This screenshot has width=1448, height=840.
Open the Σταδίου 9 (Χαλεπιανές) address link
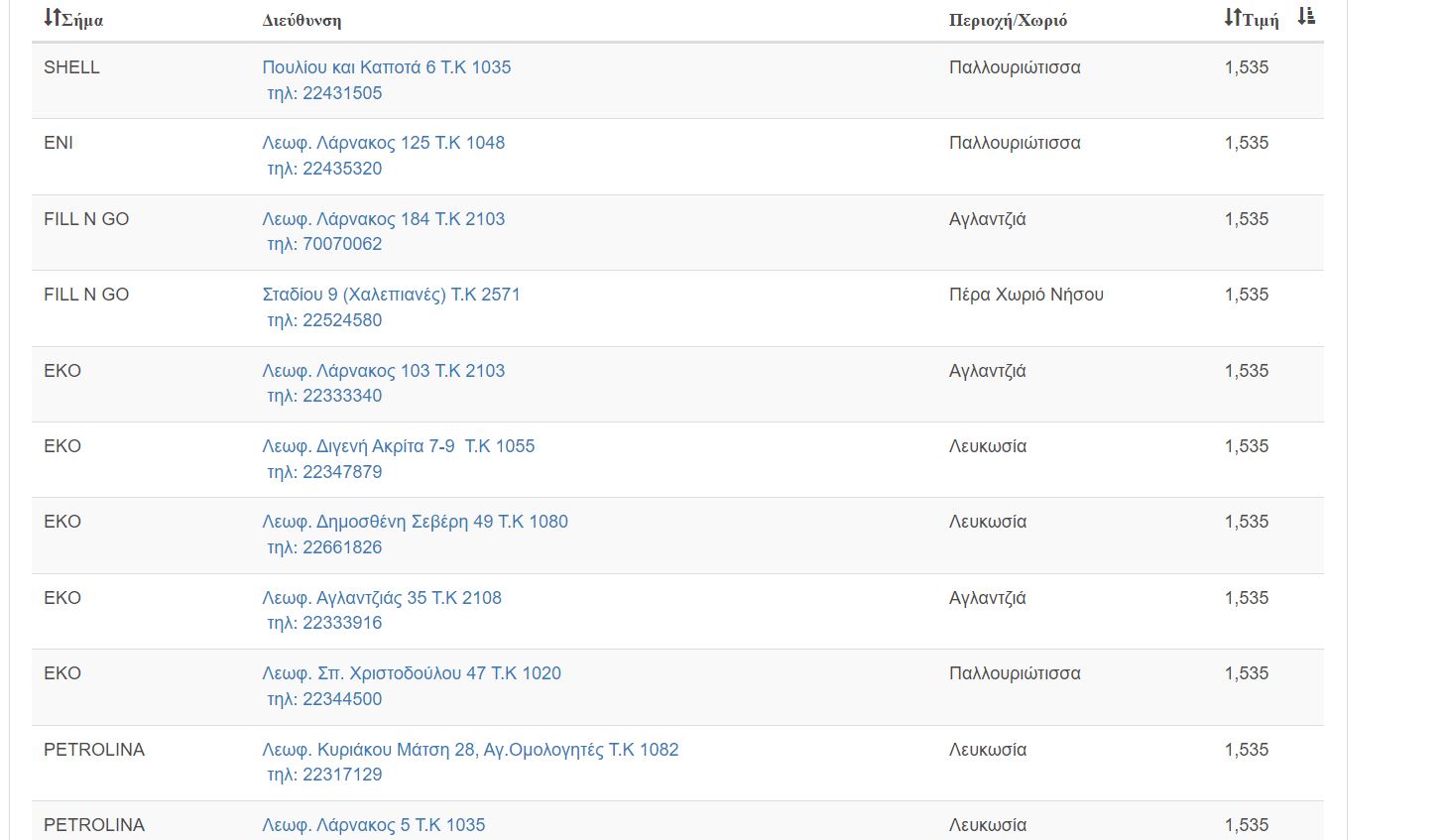[391, 295]
